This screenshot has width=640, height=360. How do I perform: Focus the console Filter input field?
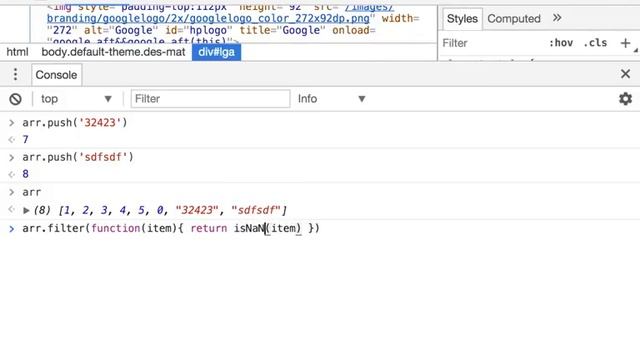(210, 99)
